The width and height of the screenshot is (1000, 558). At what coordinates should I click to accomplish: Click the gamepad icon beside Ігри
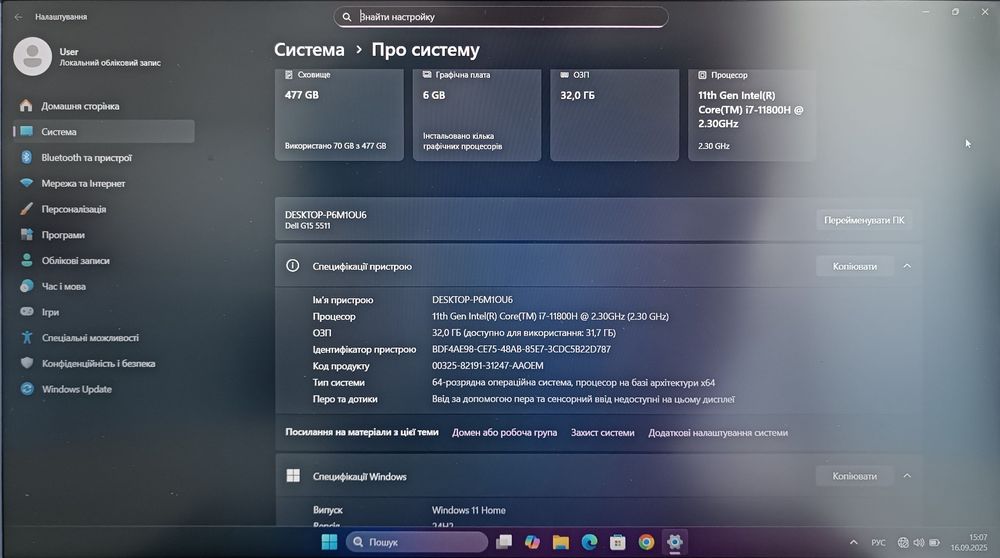pyautogui.click(x=26, y=311)
